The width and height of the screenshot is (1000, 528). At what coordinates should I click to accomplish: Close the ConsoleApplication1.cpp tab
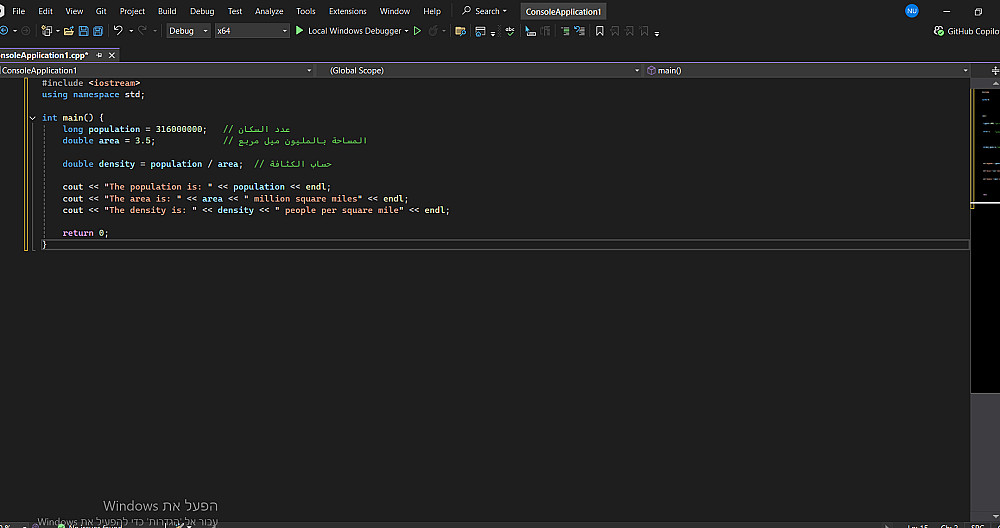[x=111, y=55]
